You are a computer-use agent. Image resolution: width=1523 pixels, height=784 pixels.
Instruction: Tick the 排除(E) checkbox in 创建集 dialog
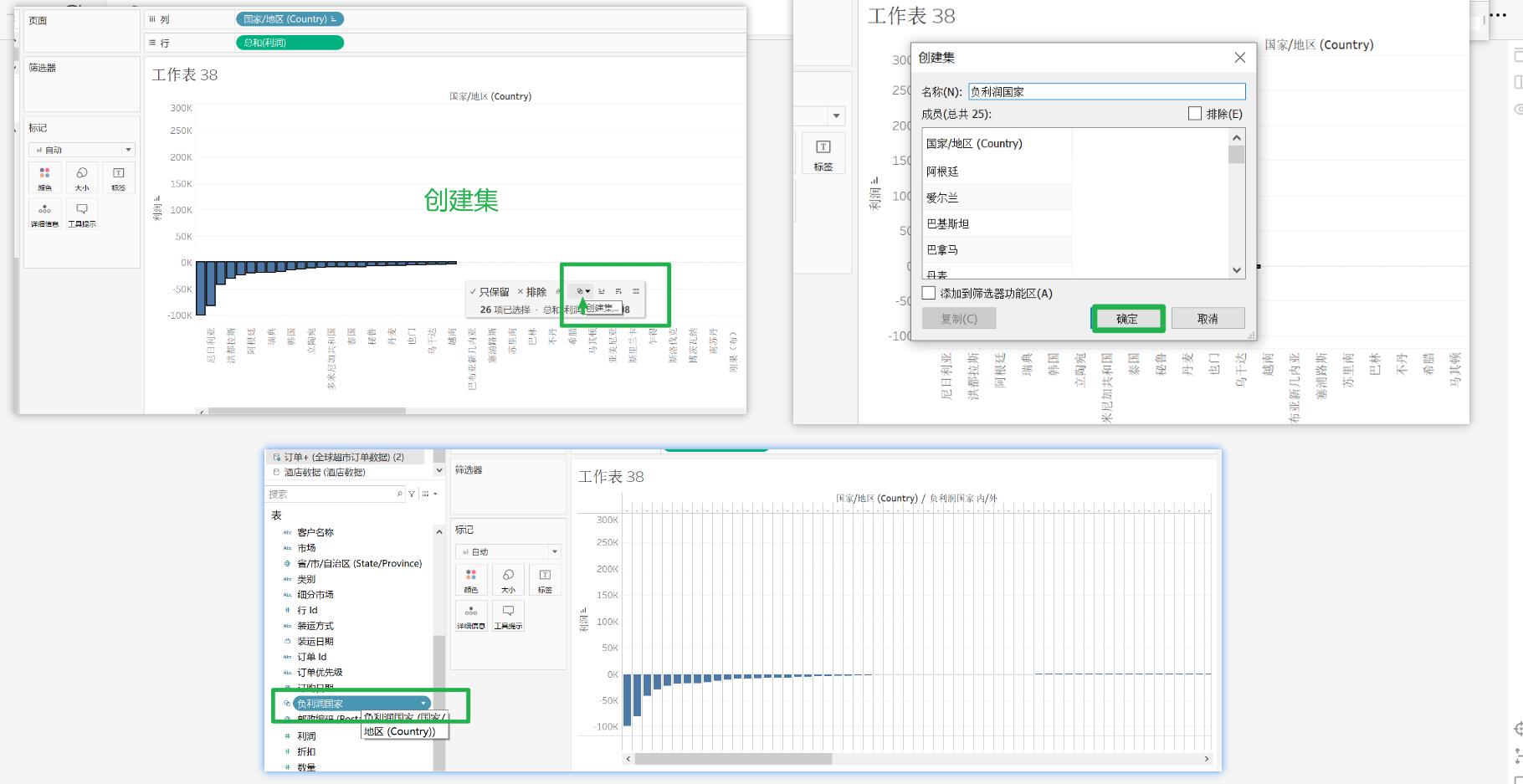pos(1195,113)
